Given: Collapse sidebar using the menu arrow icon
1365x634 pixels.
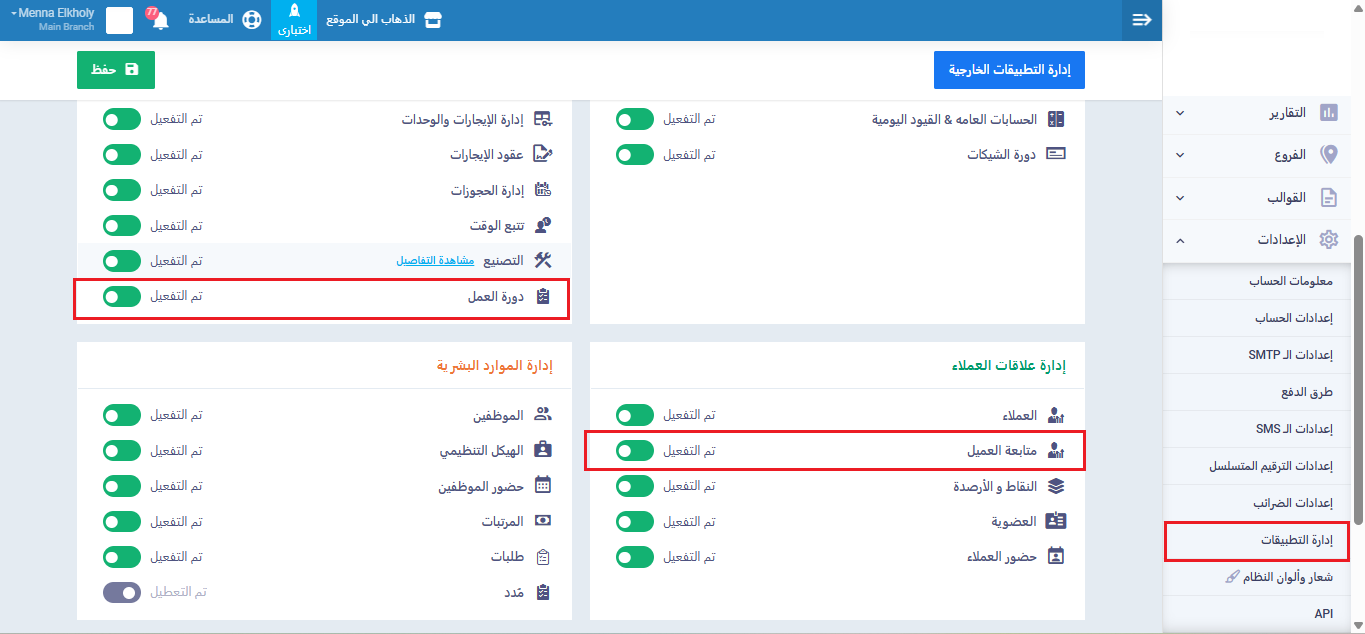Looking at the screenshot, I should [1141, 20].
